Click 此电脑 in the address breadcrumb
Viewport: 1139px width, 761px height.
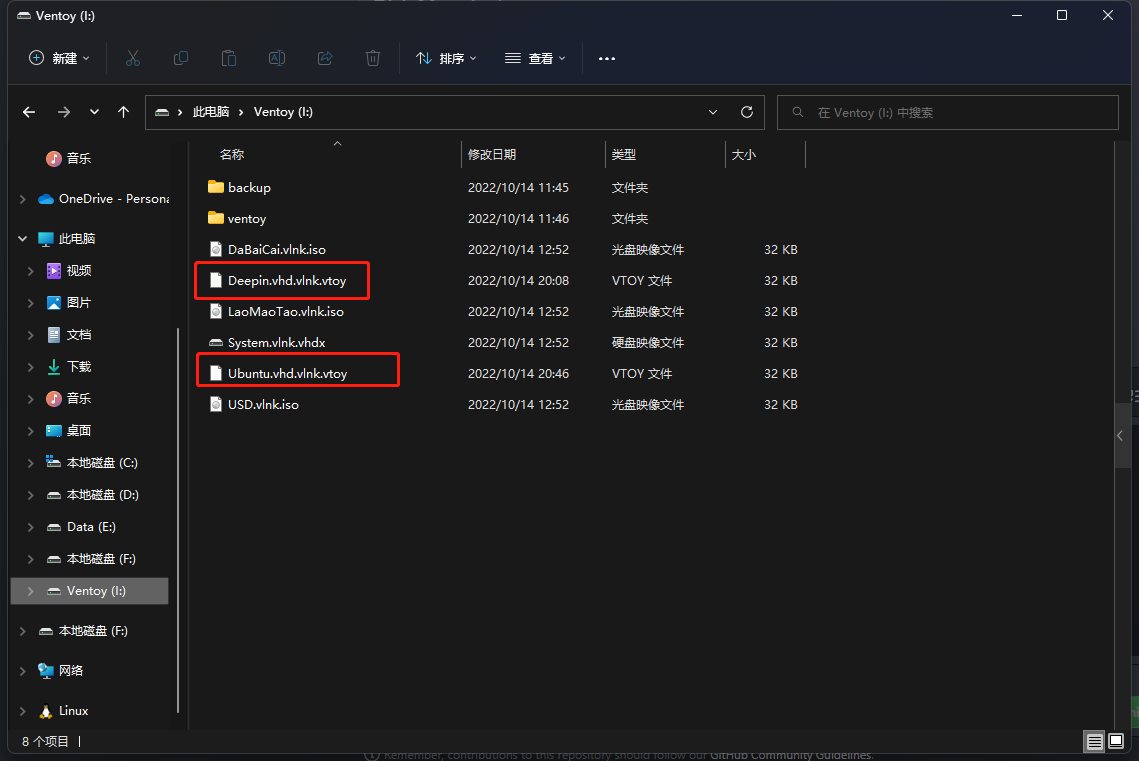(211, 112)
